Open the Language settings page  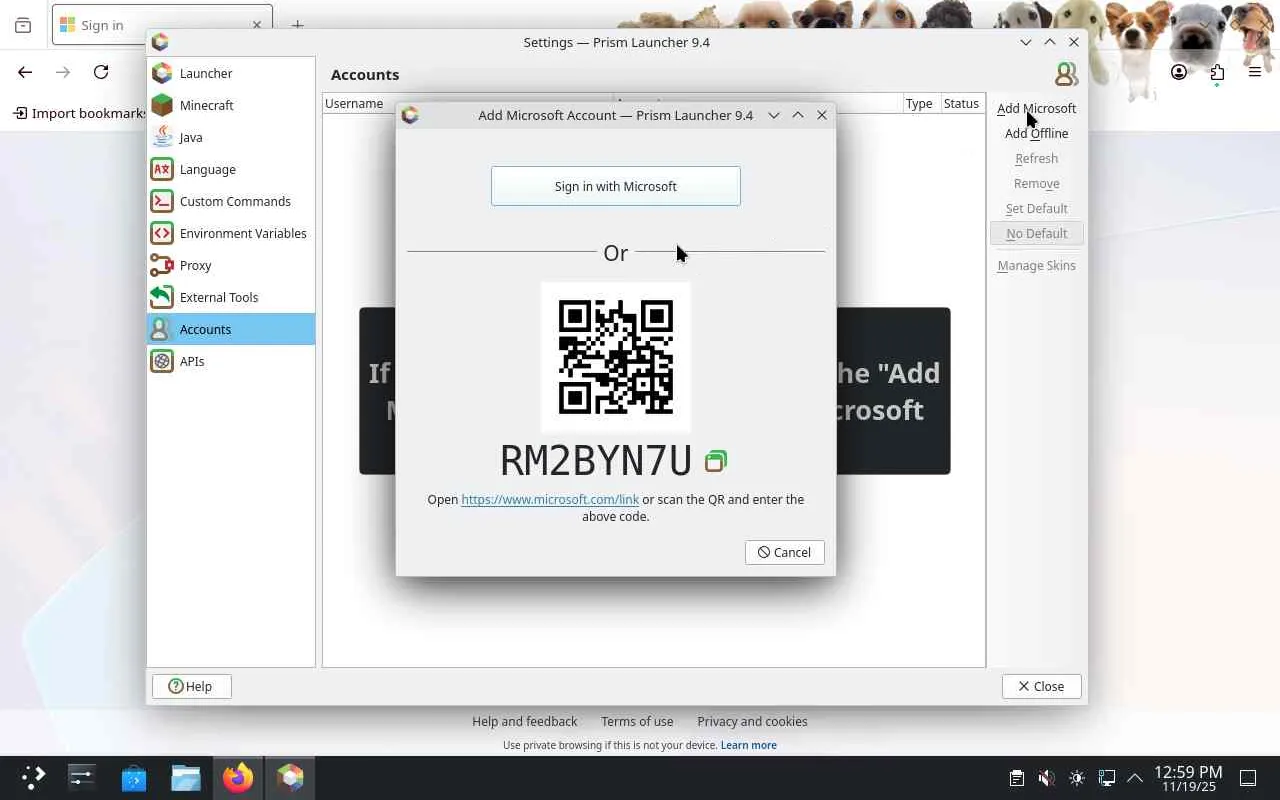click(231, 169)
